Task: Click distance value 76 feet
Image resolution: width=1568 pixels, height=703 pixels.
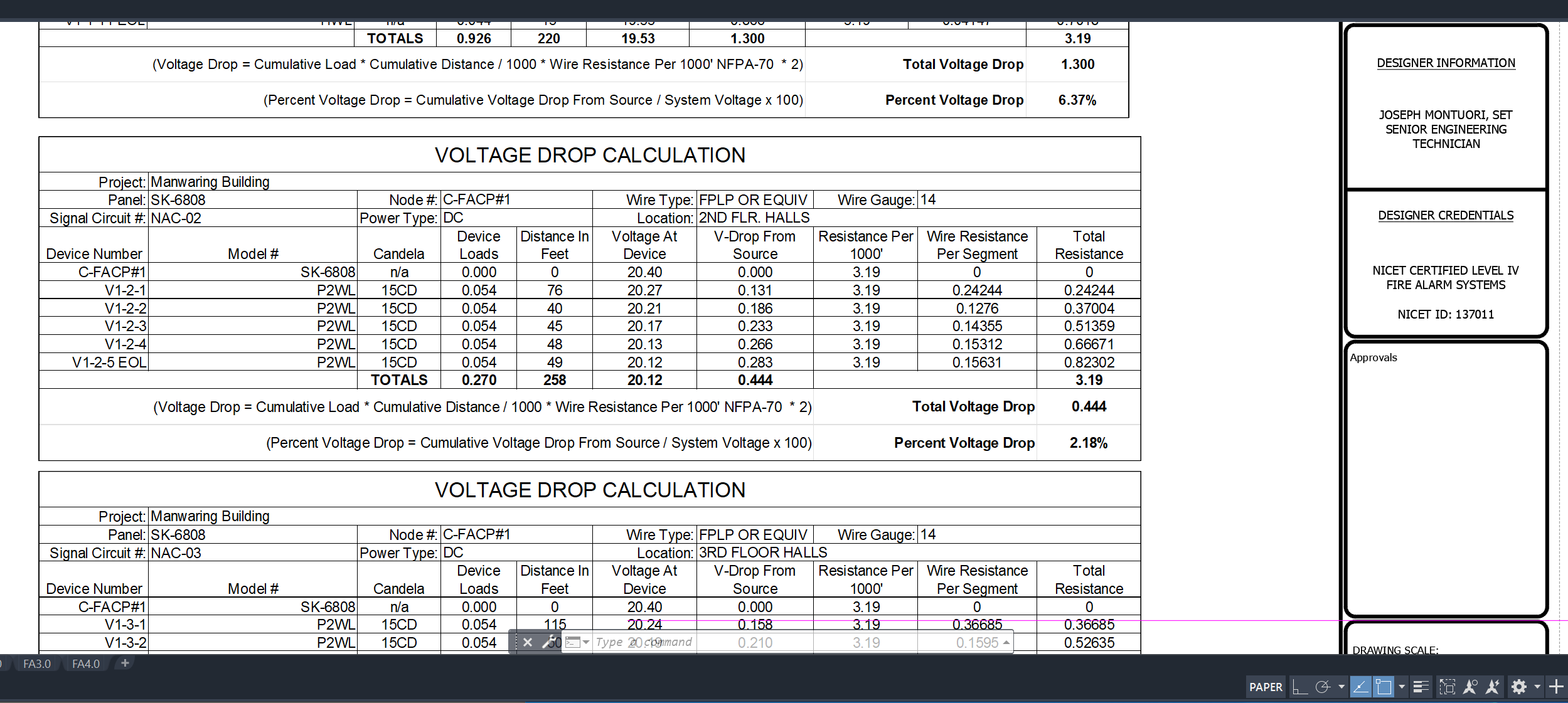Action: (555, 290)
